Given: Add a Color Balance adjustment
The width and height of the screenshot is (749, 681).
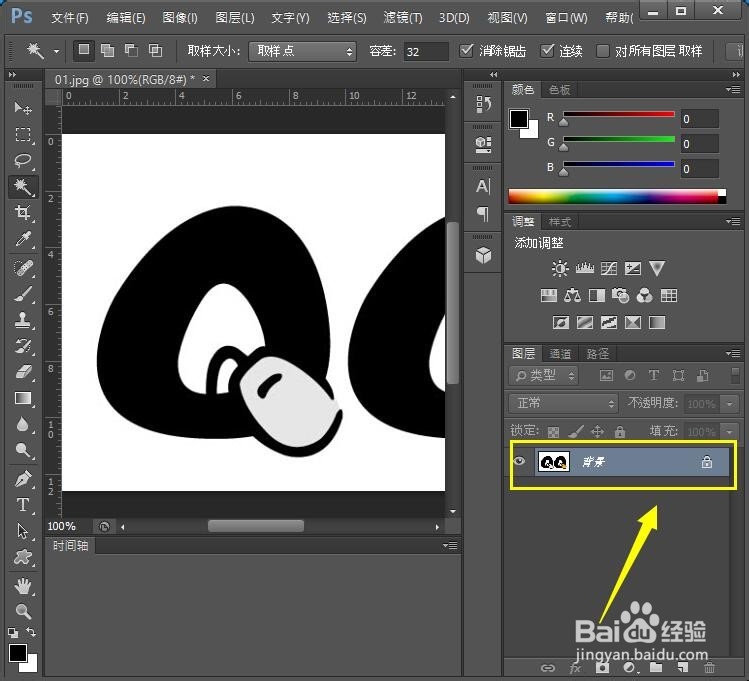Looking at the screenshot, I should (572, 296).
